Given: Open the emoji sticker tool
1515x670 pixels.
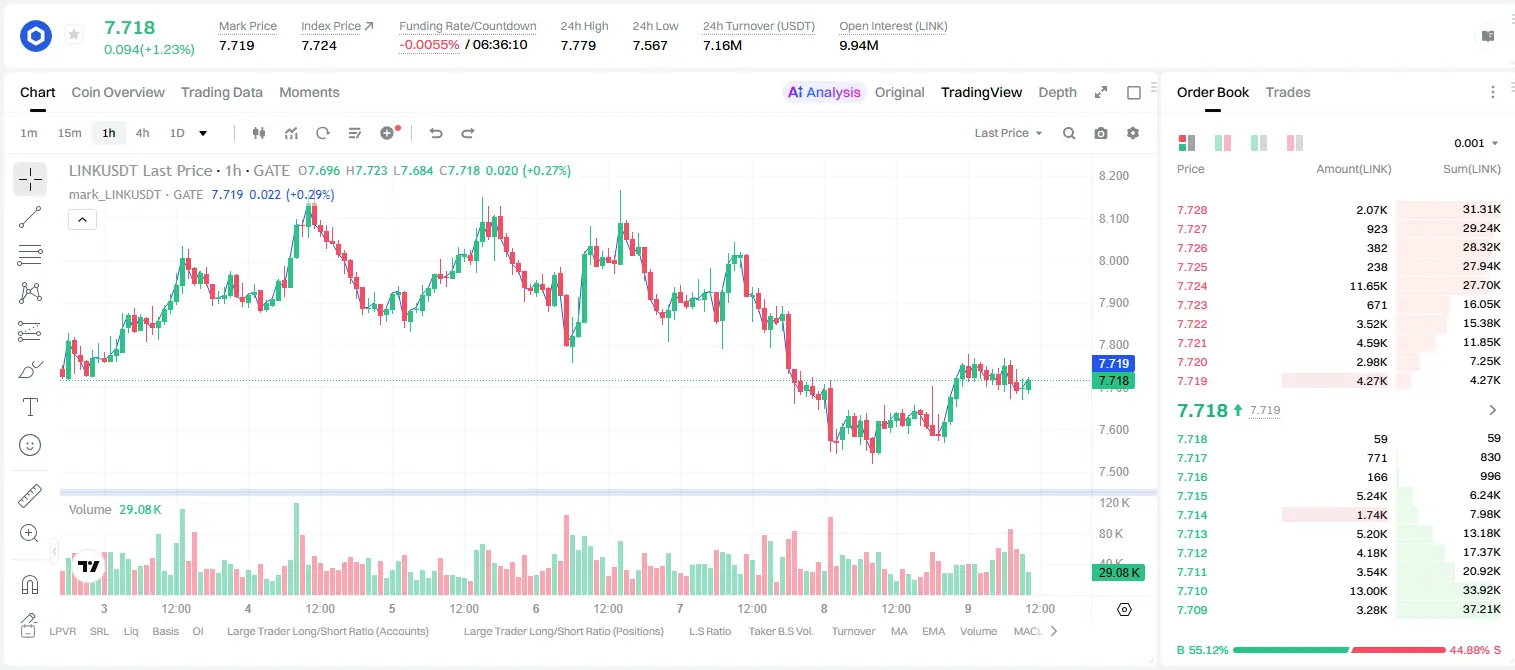Looking at the screenshot, I should point(30,445).
